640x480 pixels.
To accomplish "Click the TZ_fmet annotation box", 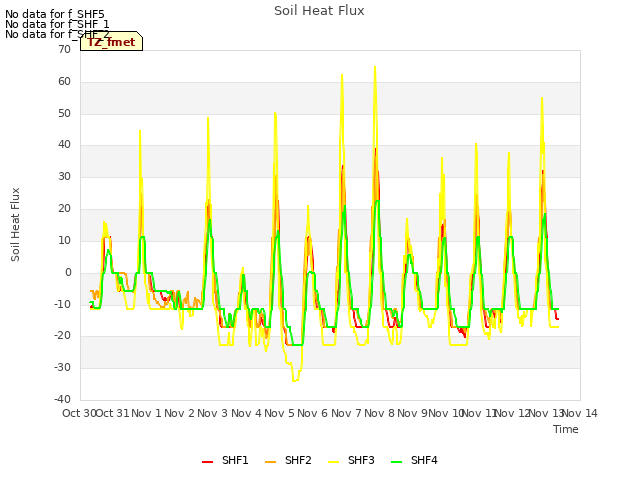I will tap(111, 42).
